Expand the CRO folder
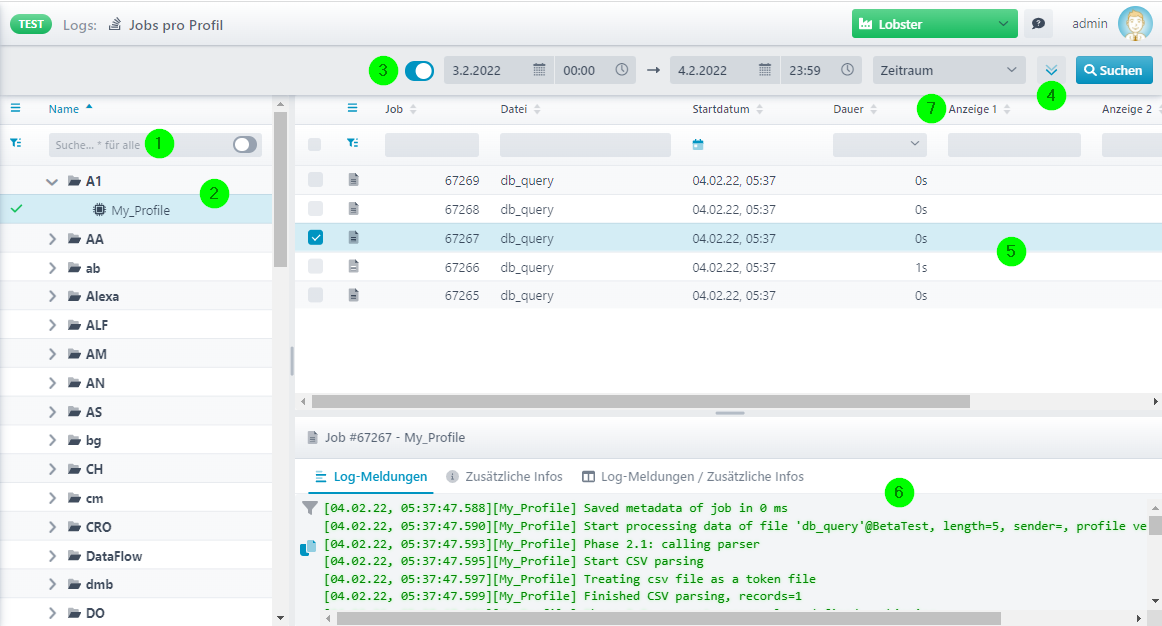1162x626 pixels. point(52,527)
